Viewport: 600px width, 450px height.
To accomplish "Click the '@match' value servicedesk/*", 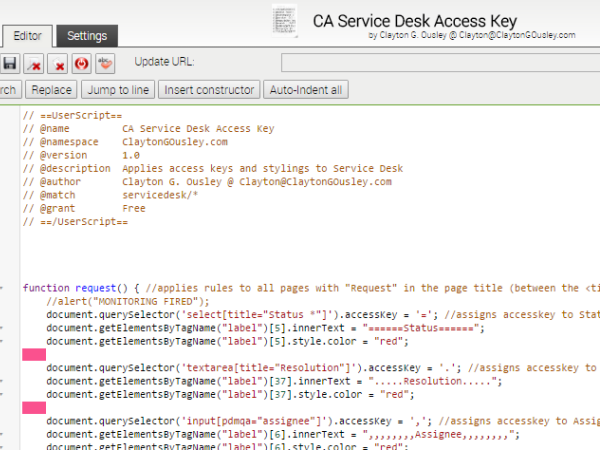I will tap(160, 195).
